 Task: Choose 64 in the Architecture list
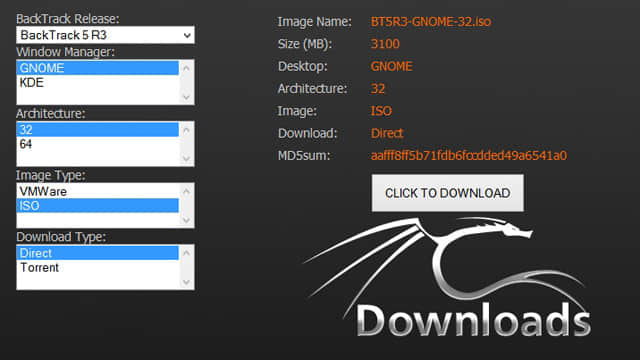(98, 144)
